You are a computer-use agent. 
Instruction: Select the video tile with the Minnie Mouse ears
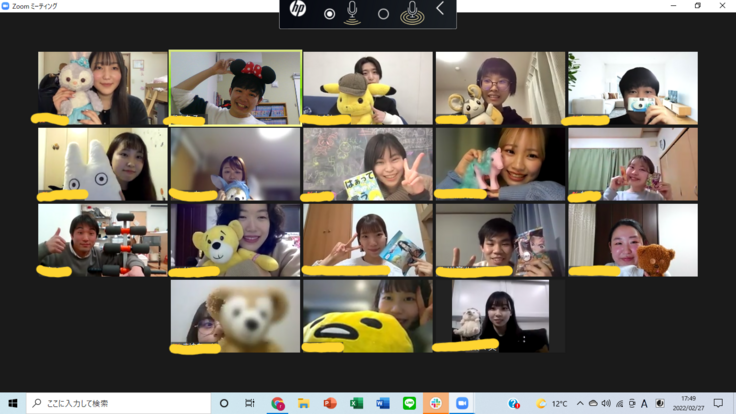235,88
